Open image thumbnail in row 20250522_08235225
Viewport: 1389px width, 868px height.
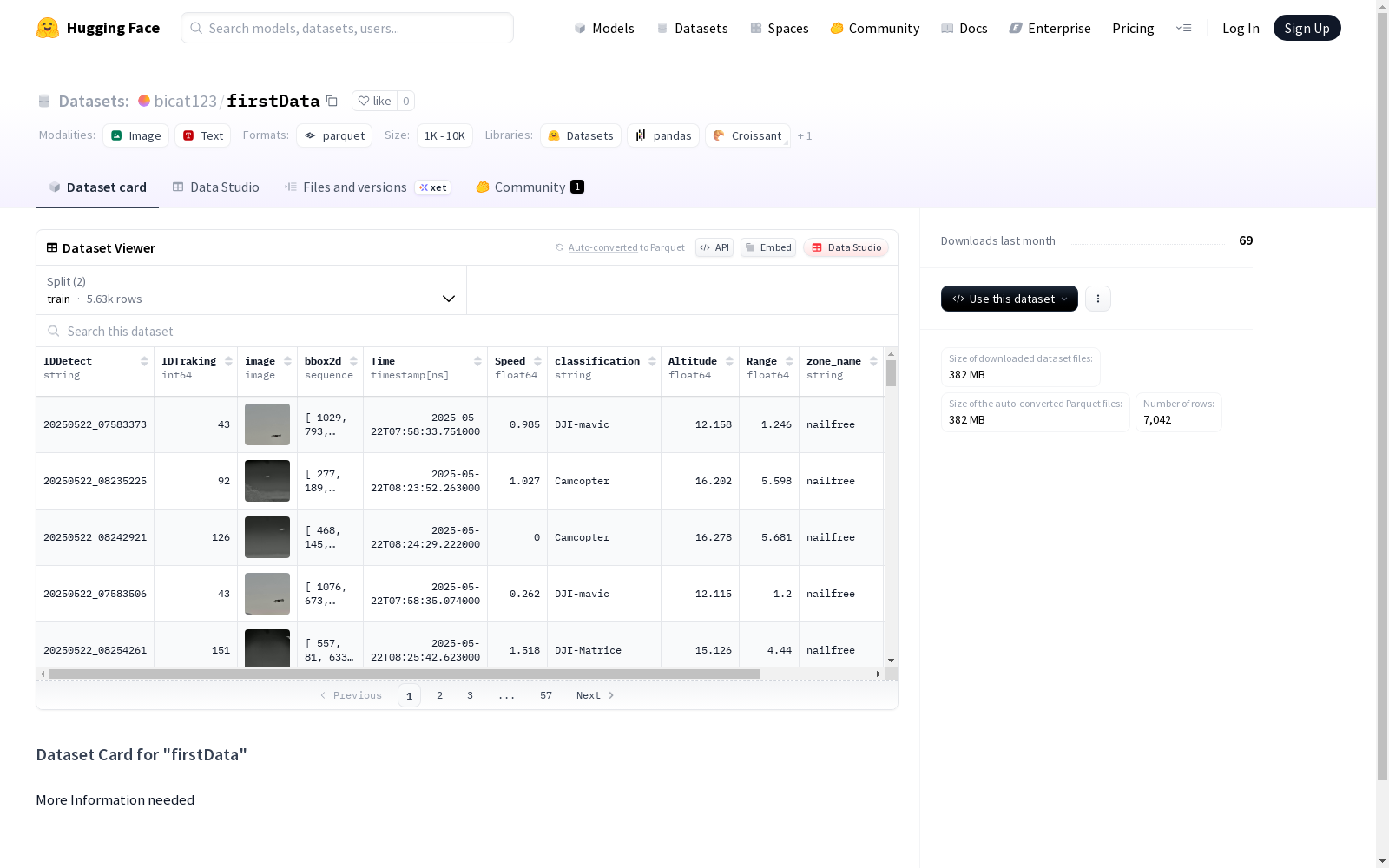[x=267, y=481]
